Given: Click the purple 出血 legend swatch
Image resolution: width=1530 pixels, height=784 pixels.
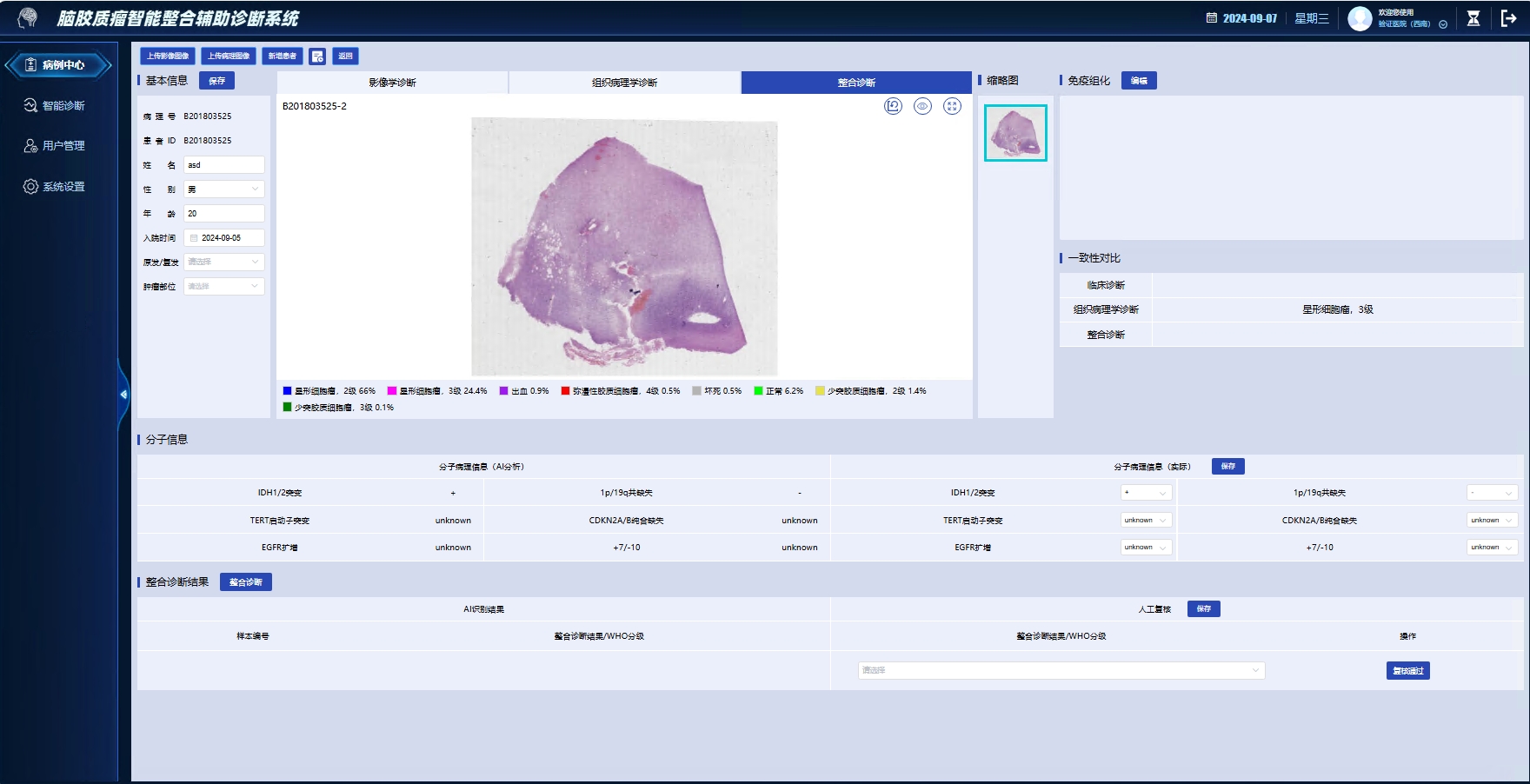Looking at the screenshot, I should pos(504,391).
